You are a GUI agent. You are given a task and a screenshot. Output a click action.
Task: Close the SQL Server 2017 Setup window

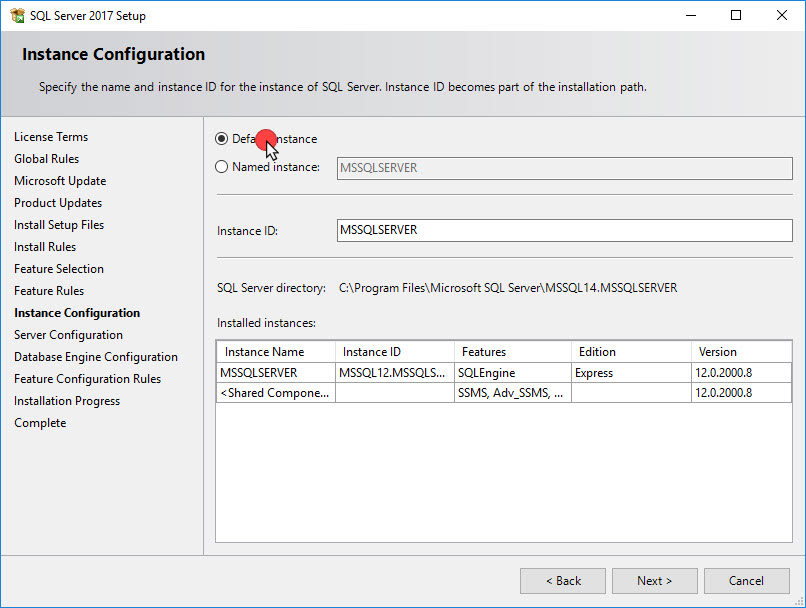(781, 15)
